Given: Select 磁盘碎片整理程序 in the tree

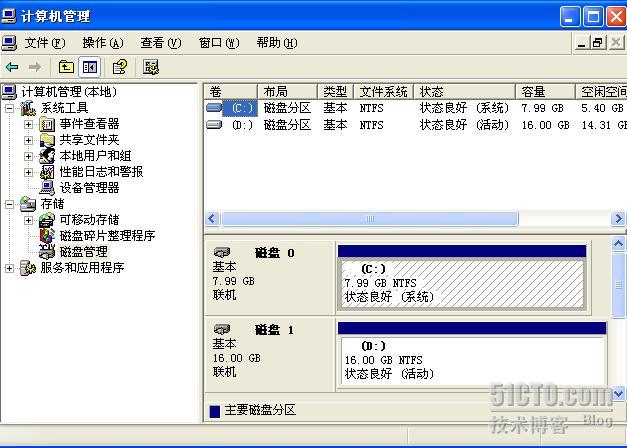Looking at the screenshot, I should 106,236.
